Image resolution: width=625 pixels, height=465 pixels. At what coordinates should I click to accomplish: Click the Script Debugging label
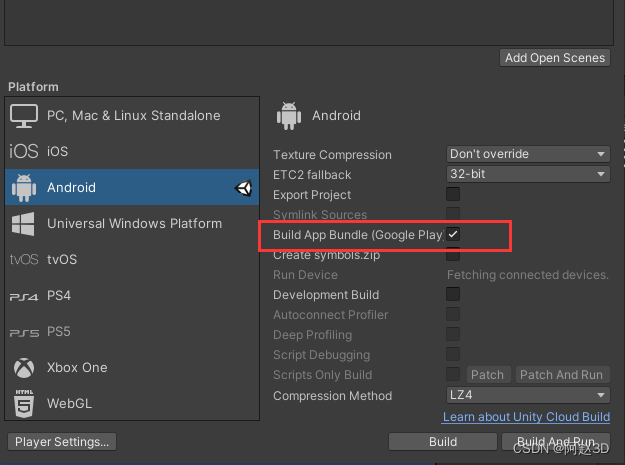321,355
